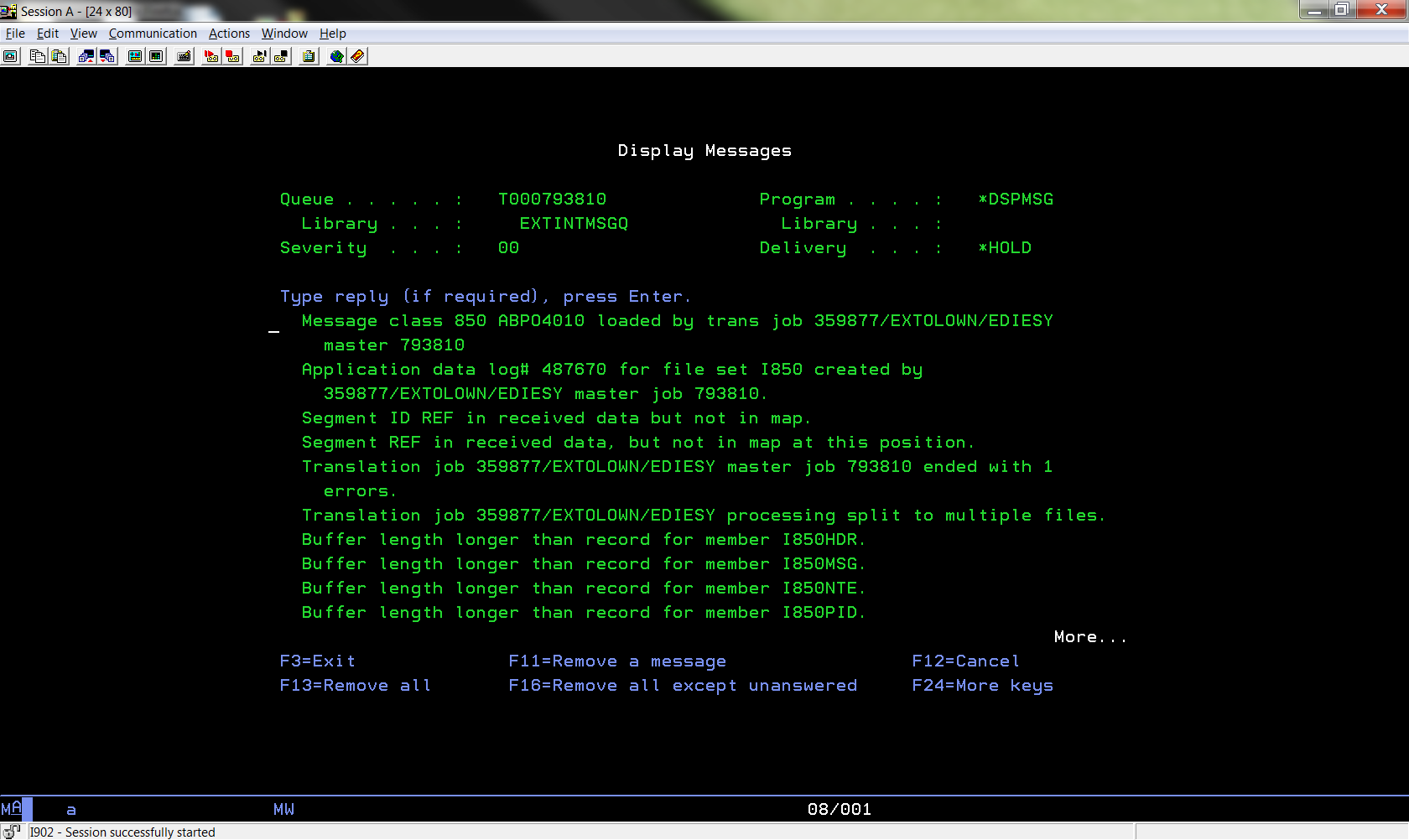
Task: Click F11=Remove a message
Action: [617, 661]
